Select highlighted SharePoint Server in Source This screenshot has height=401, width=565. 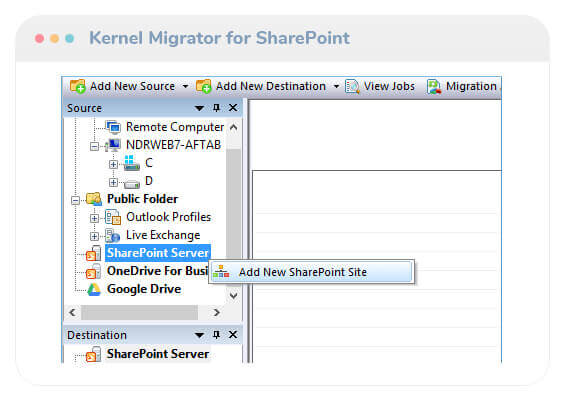coord(158,253)
